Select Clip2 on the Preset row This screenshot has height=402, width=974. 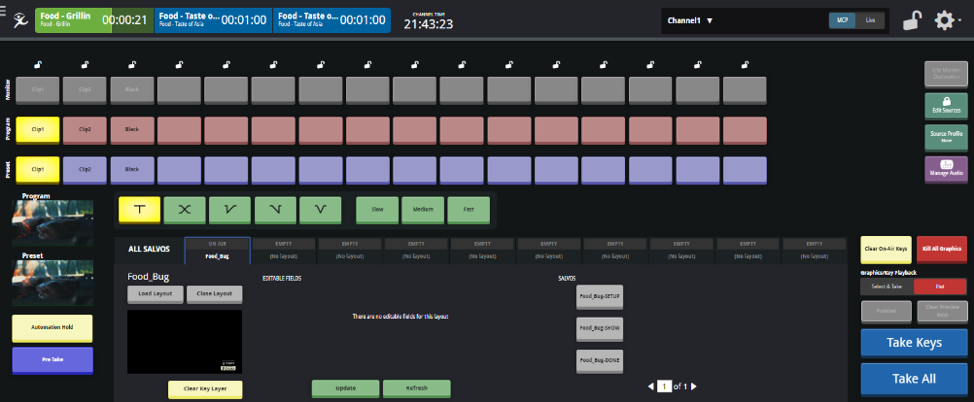click(x=84, y=170)
